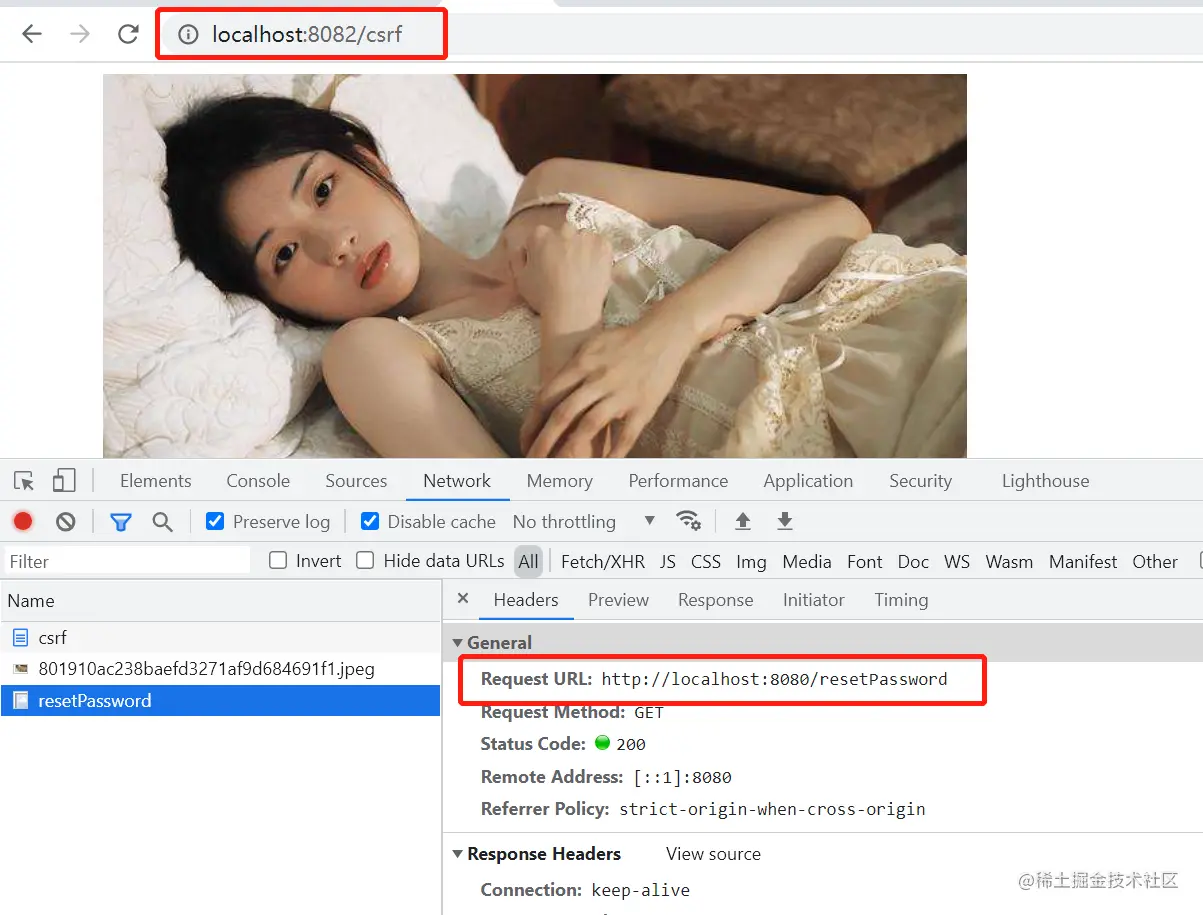Filter requests by Fetch/XHR
The width and height of the screenshot is (1203, 915).
(x=603, y=562)
